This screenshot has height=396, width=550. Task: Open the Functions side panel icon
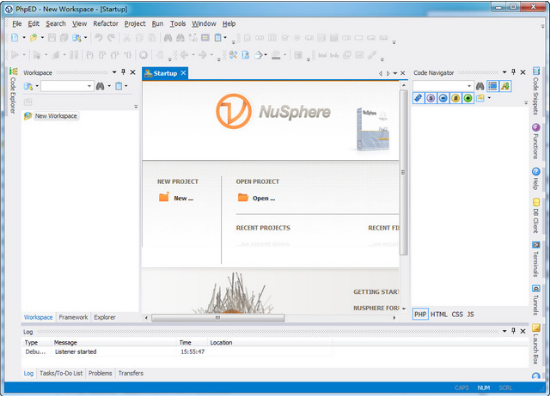536,141
